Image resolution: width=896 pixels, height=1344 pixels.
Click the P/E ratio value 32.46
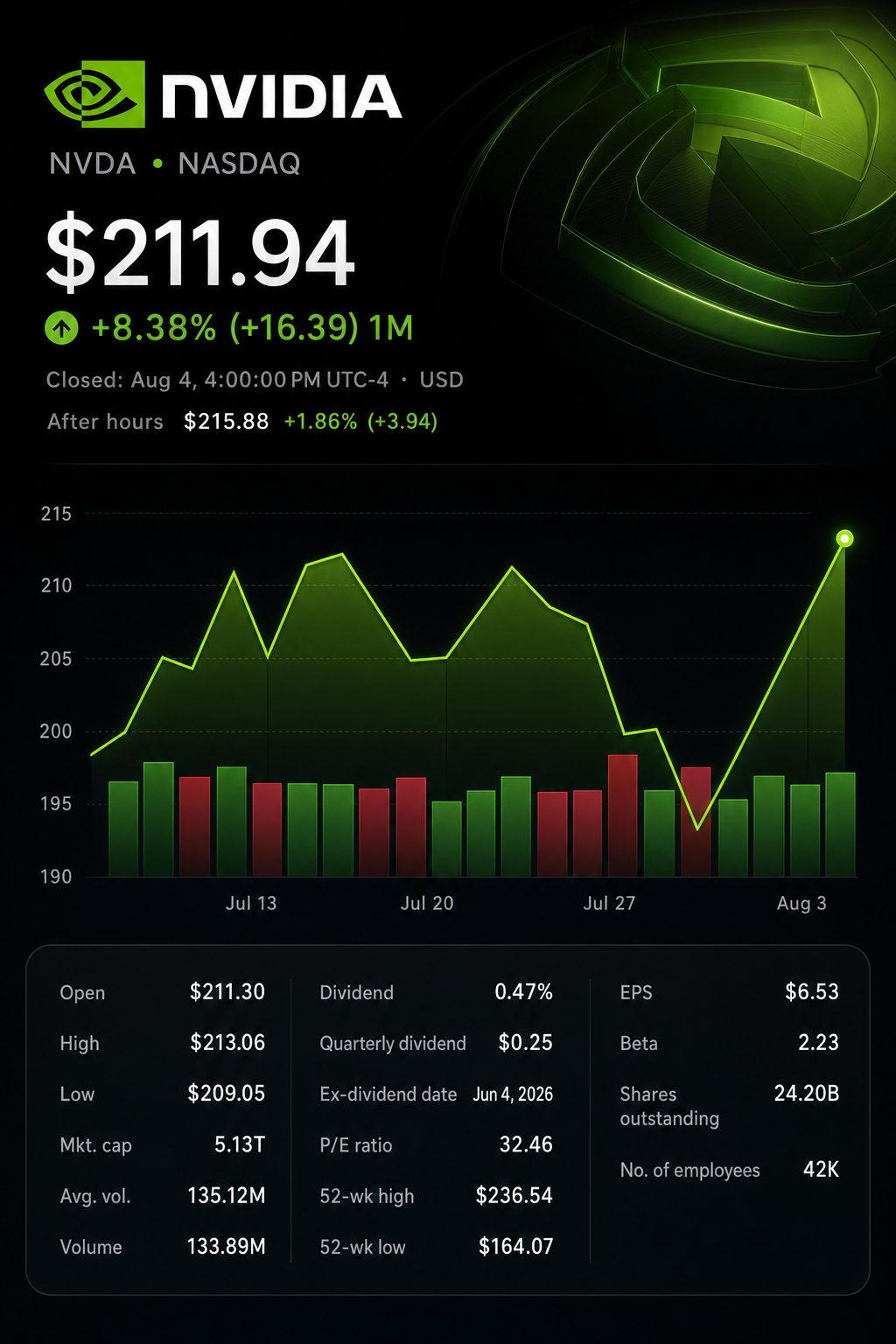[526, 1144]
